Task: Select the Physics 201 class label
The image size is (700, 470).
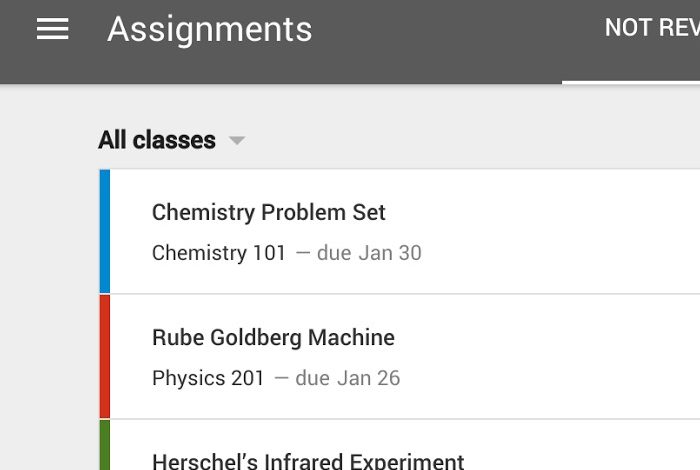Action: click(208, 378)
